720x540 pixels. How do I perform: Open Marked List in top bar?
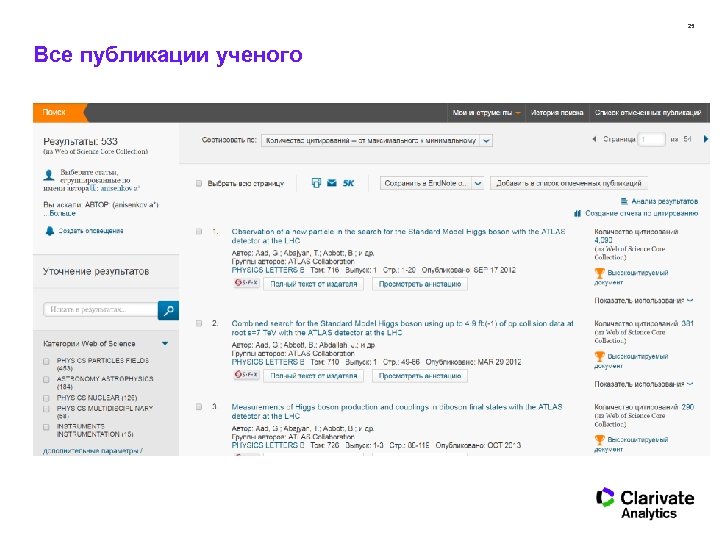coord(648,112)
